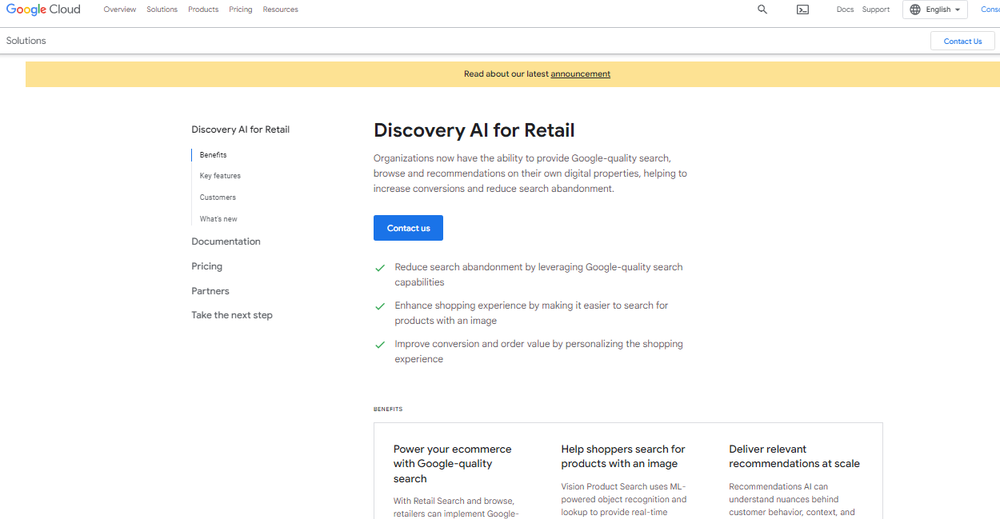
Task: Open the announcement link in banner
Action: 580,74
